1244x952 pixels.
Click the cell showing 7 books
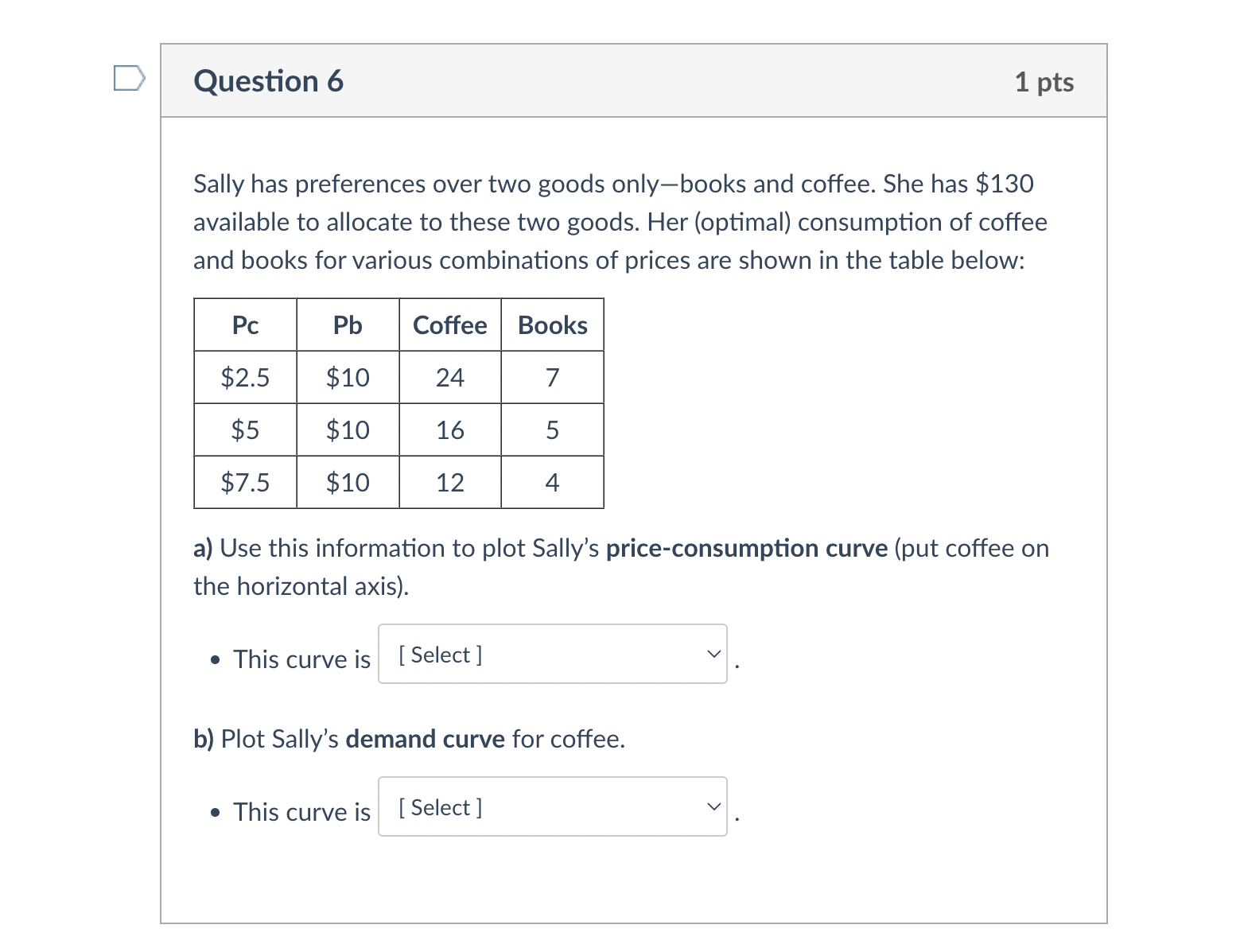coord(552,377)
